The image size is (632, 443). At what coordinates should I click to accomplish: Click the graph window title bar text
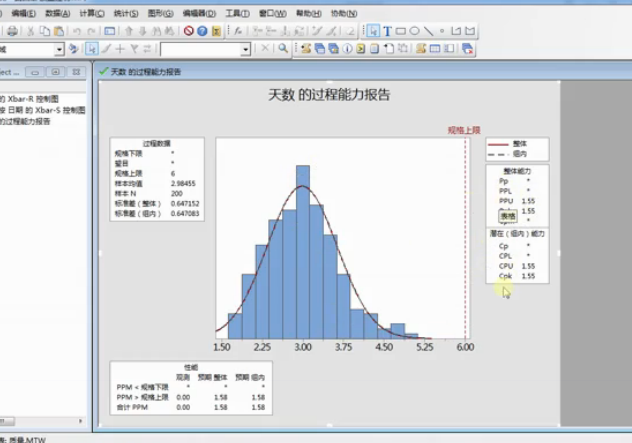point(146,72)
